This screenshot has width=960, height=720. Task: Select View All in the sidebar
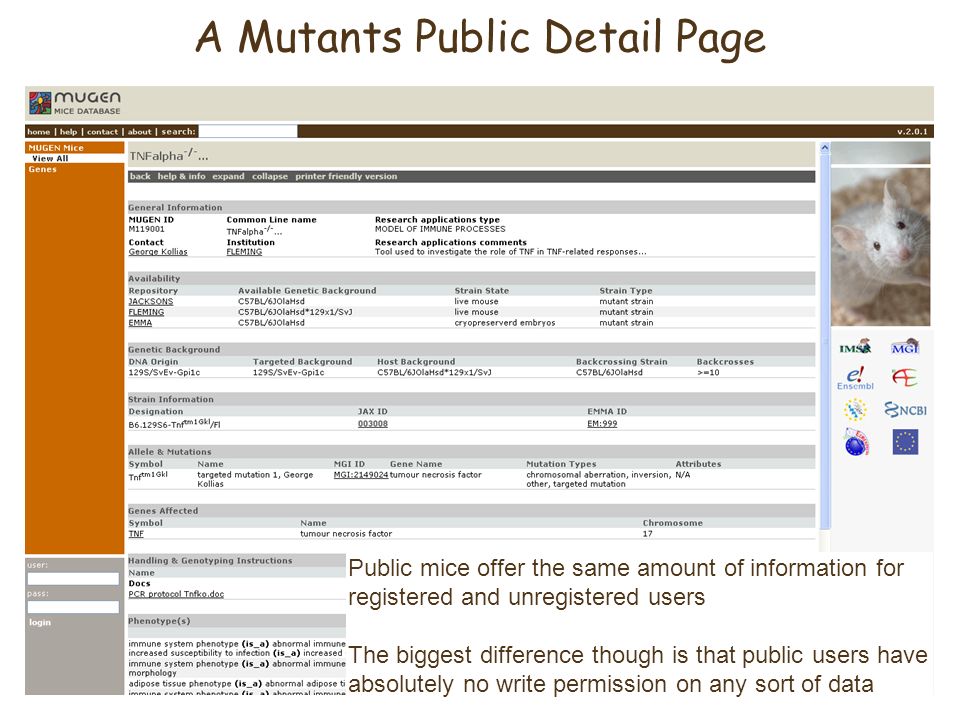[50, 158]
